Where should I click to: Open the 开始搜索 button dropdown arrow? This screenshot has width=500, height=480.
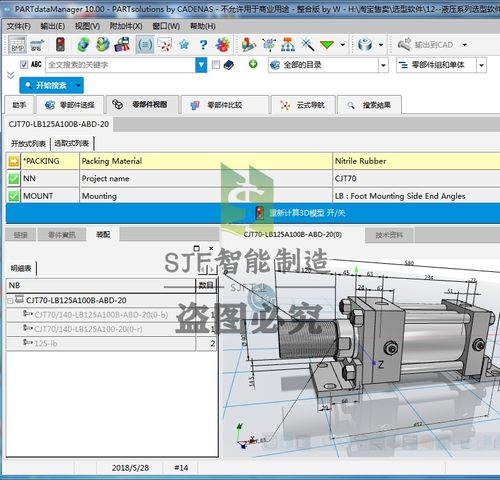(x=78, y=85)
